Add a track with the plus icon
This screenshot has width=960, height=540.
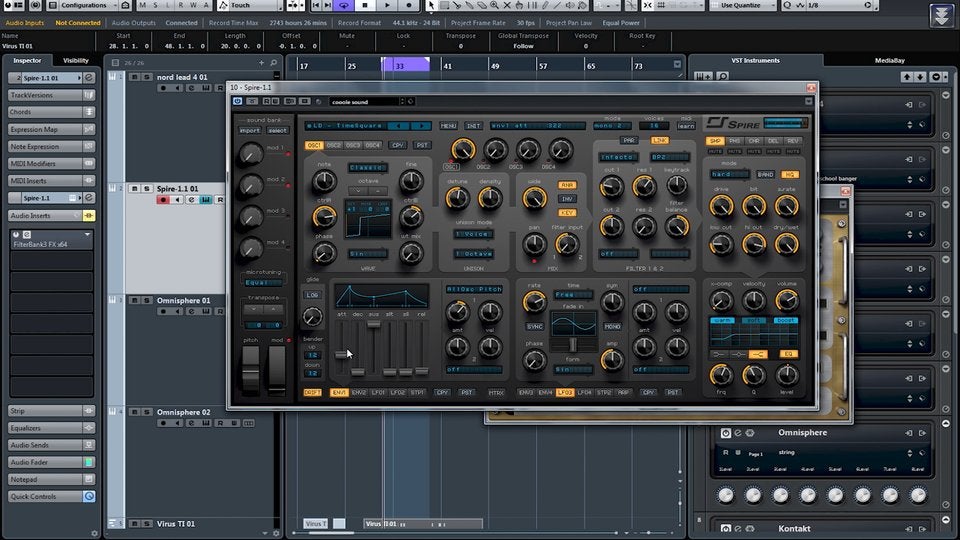pos(261,62)
